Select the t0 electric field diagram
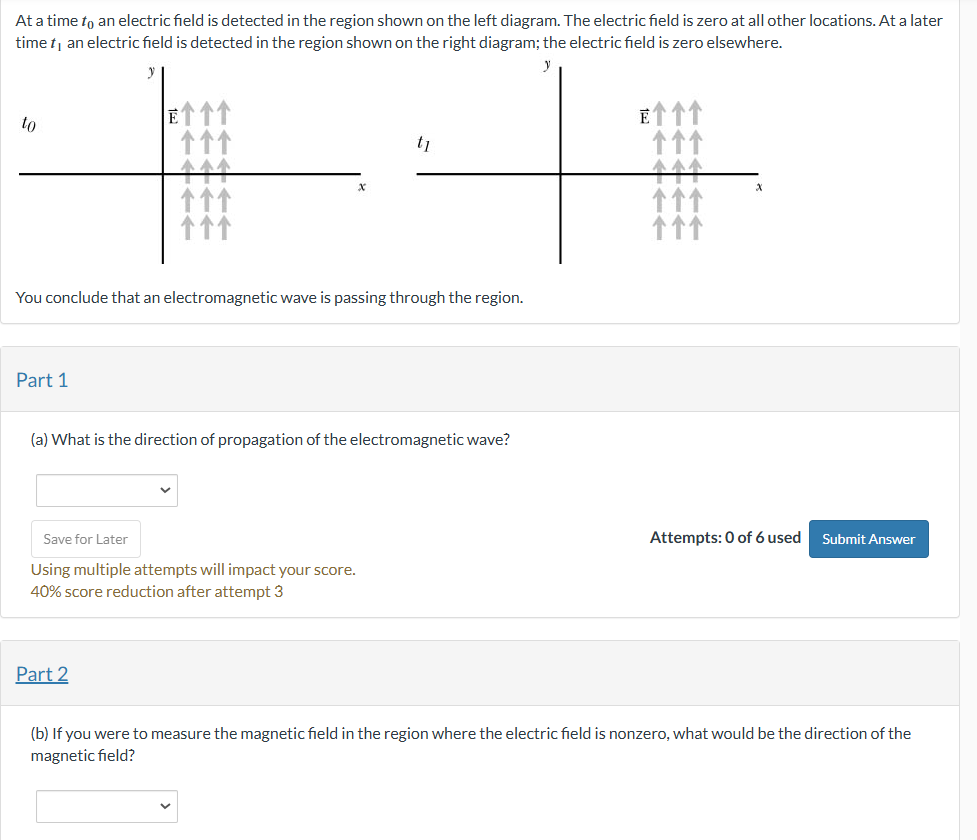 (200, 165)
